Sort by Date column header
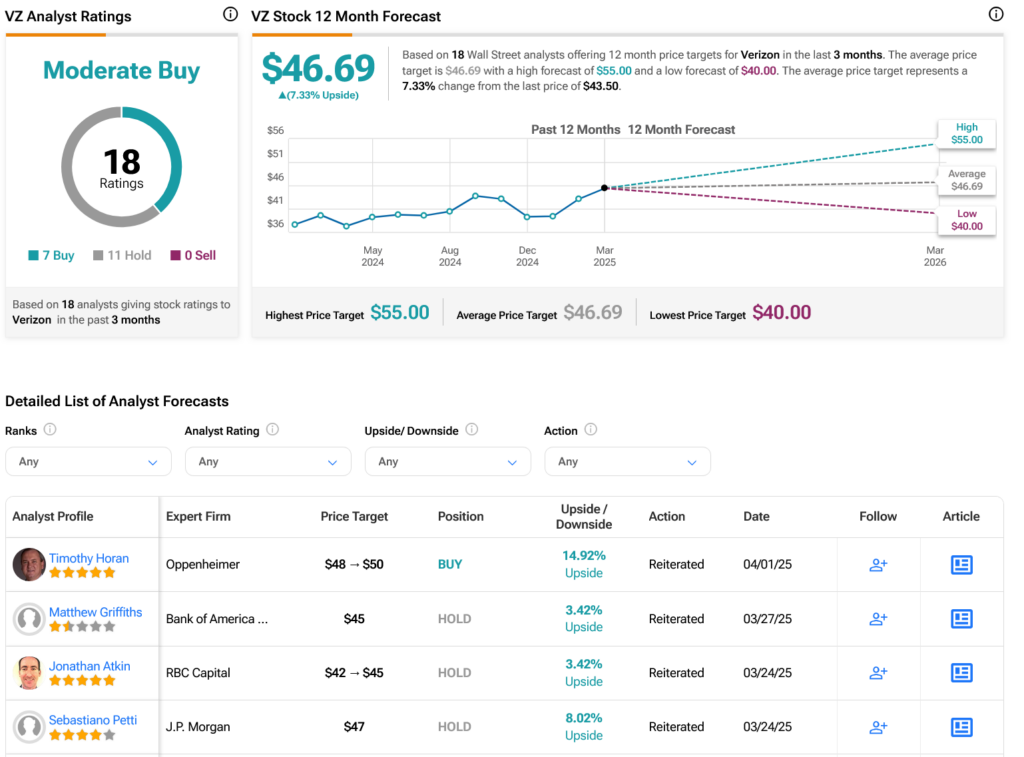 pos(756,517)
